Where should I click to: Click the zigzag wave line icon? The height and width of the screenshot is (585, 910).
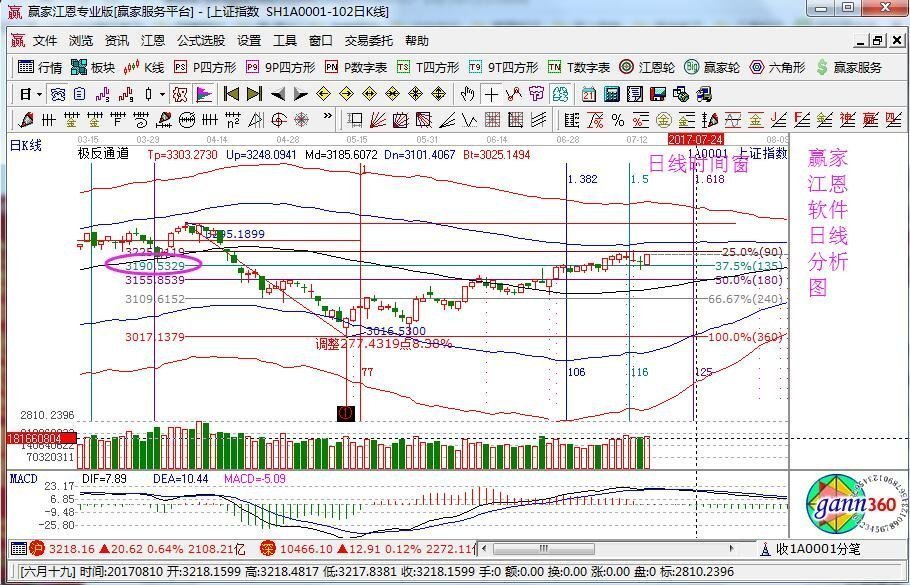point(470,120)
